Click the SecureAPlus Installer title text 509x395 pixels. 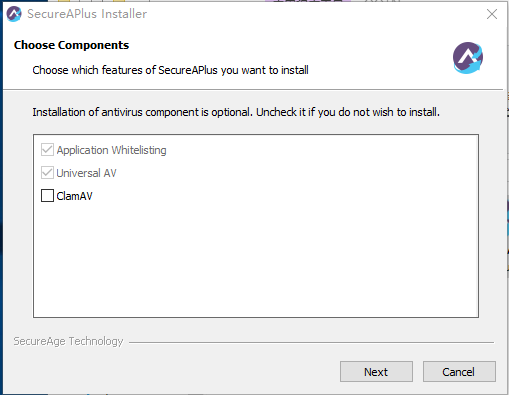(87, 14)
